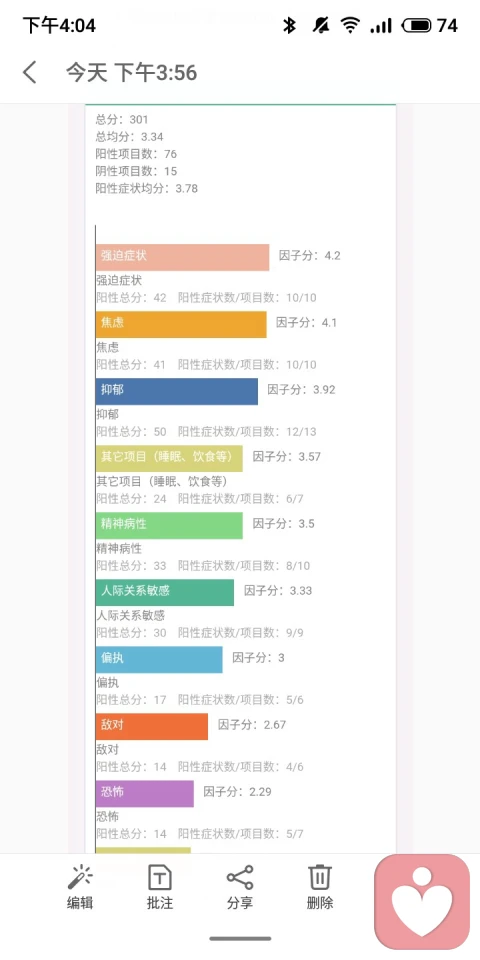This screenshot has height=960, width=480.
Task: Select the orange 焦虑 bar
Action: coord(181,324)
